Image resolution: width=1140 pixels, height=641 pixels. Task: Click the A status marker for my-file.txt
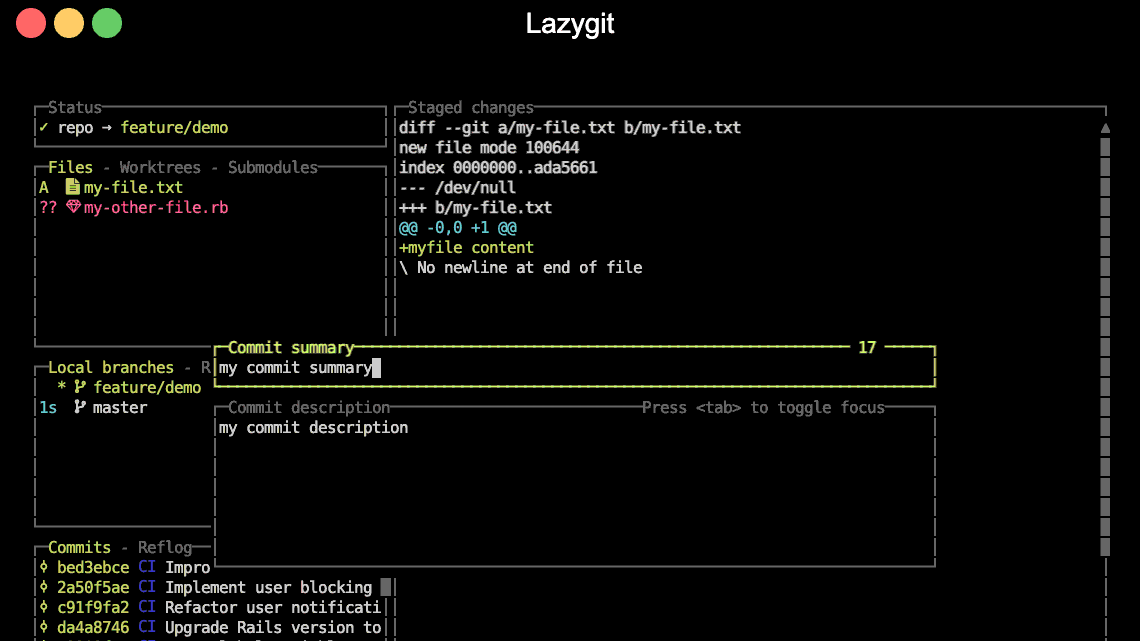pos(44,187)
